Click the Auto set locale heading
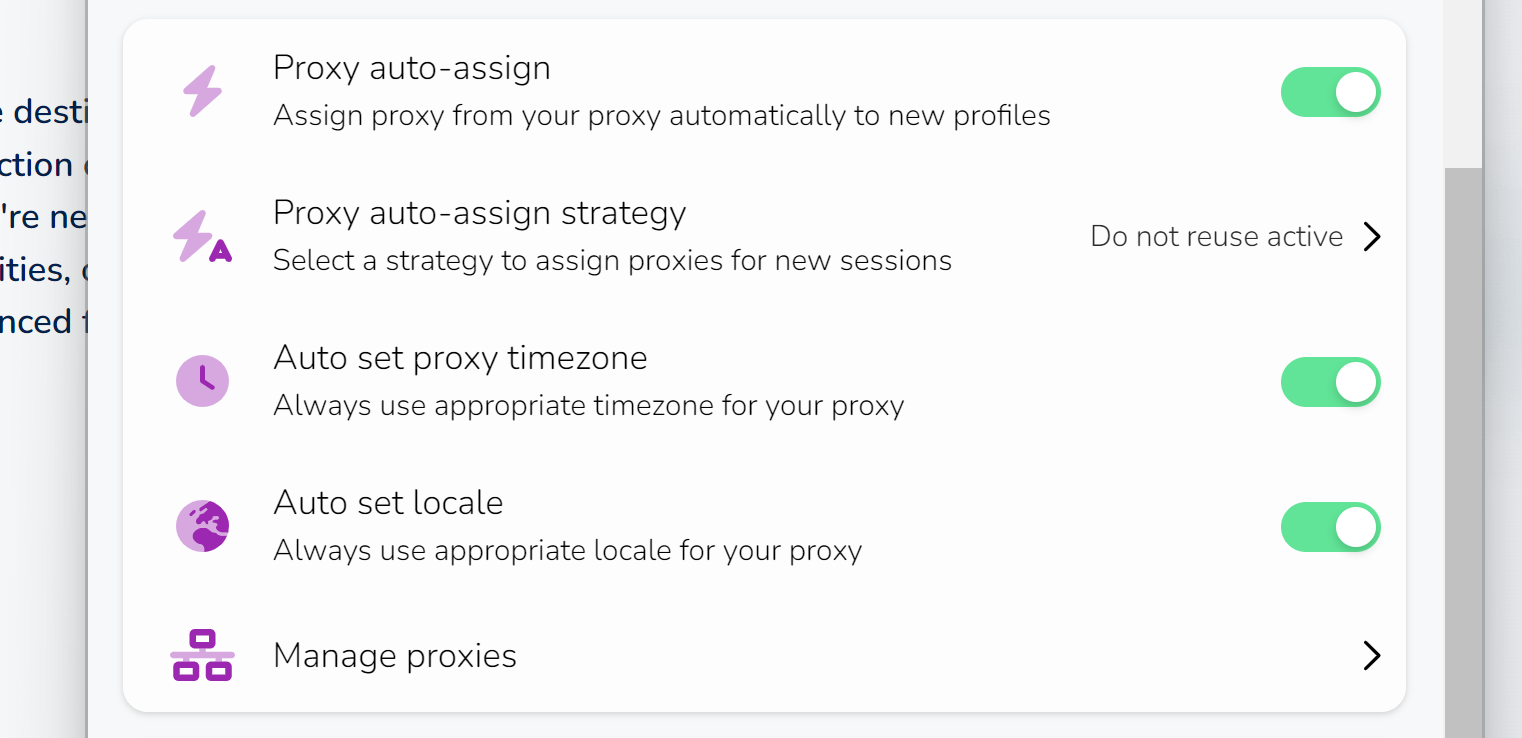Image resolution: width=1522 pixels, height=738 pixels. 388,502
